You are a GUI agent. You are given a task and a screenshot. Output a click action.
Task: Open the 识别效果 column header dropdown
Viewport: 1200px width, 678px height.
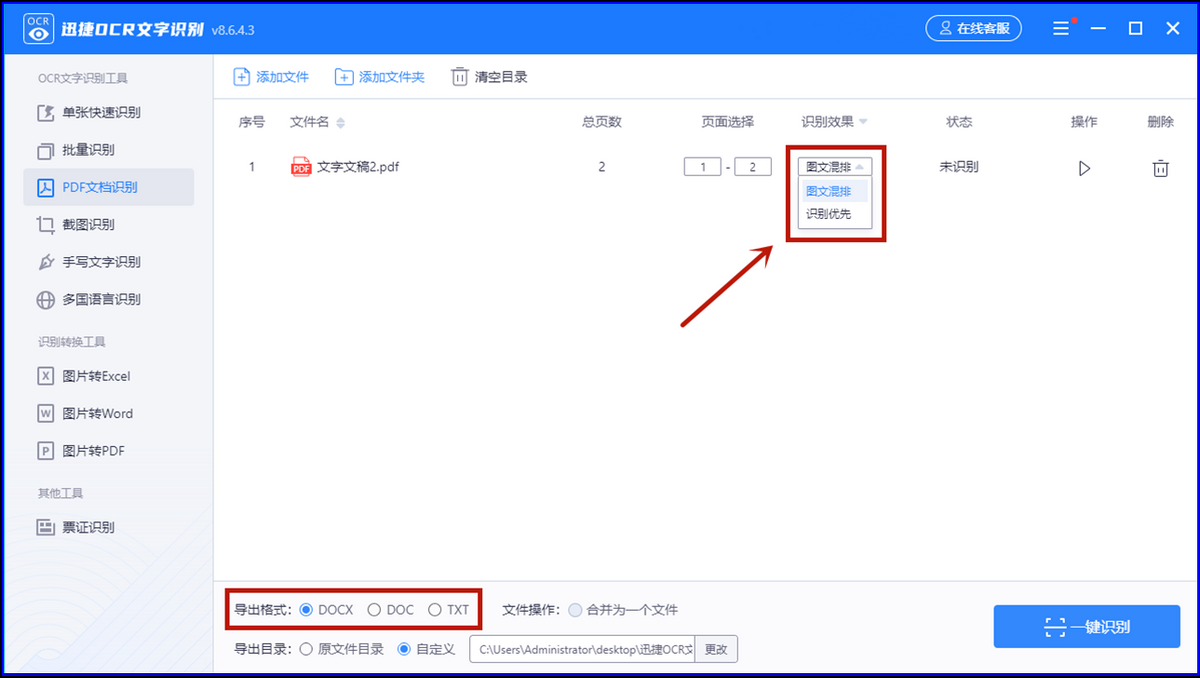pos(863,122)
